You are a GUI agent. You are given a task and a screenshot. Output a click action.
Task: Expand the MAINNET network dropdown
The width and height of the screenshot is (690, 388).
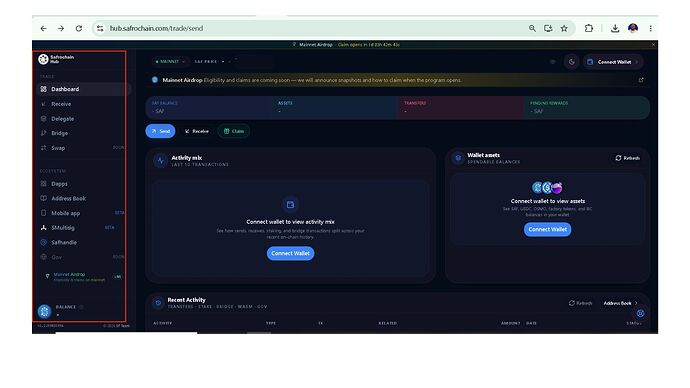170,62
